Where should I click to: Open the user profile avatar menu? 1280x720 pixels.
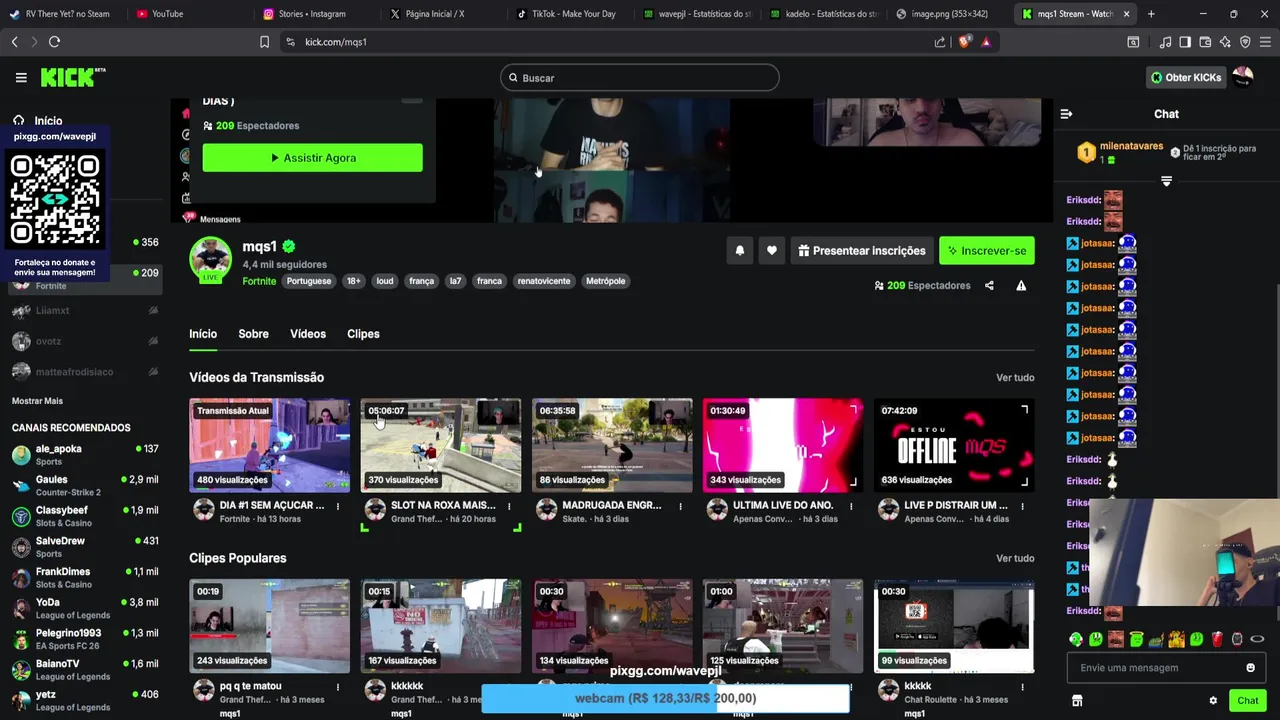click(1243, 77)
